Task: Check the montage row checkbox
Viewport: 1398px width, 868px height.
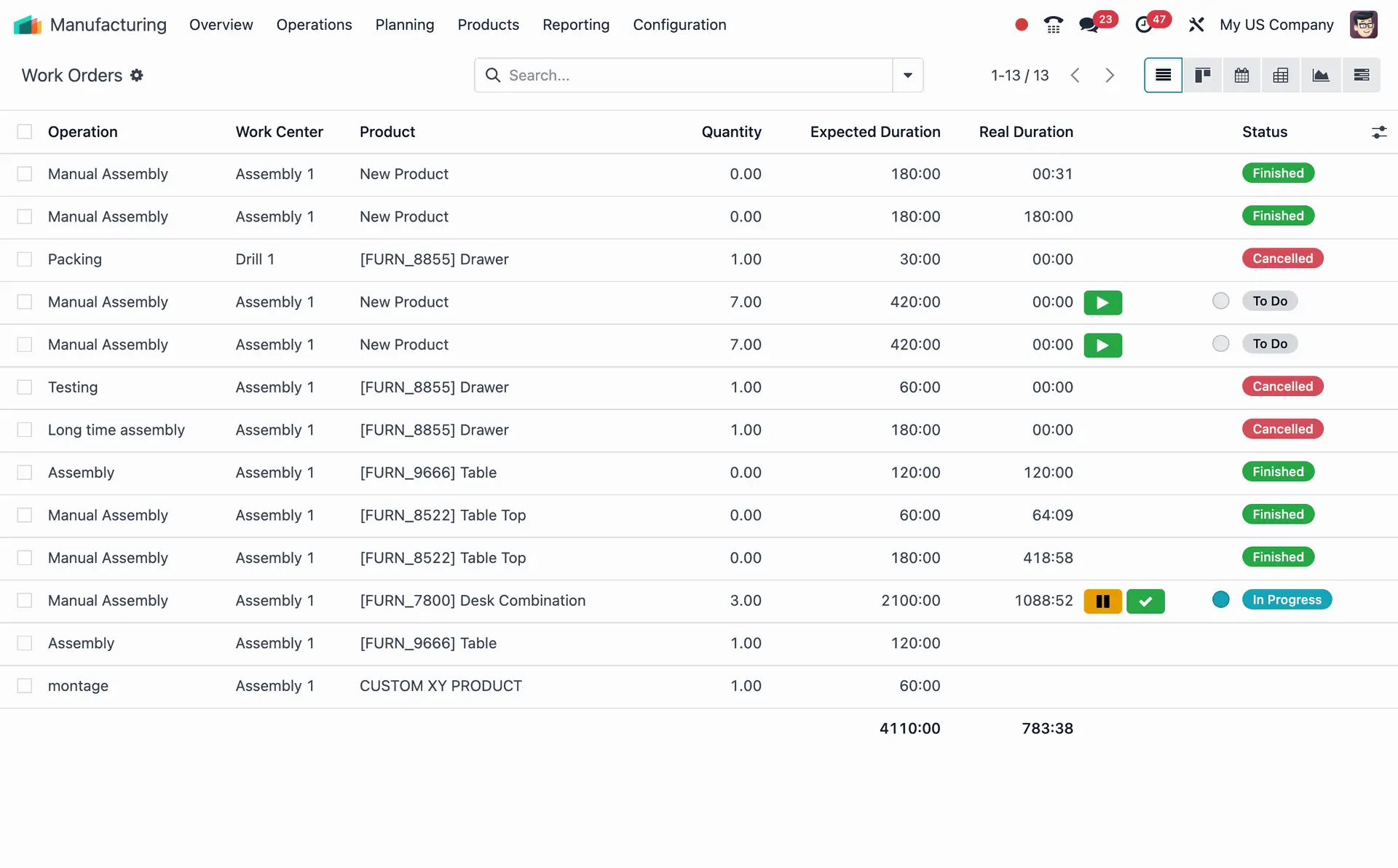Action: (x=25, y=686)
